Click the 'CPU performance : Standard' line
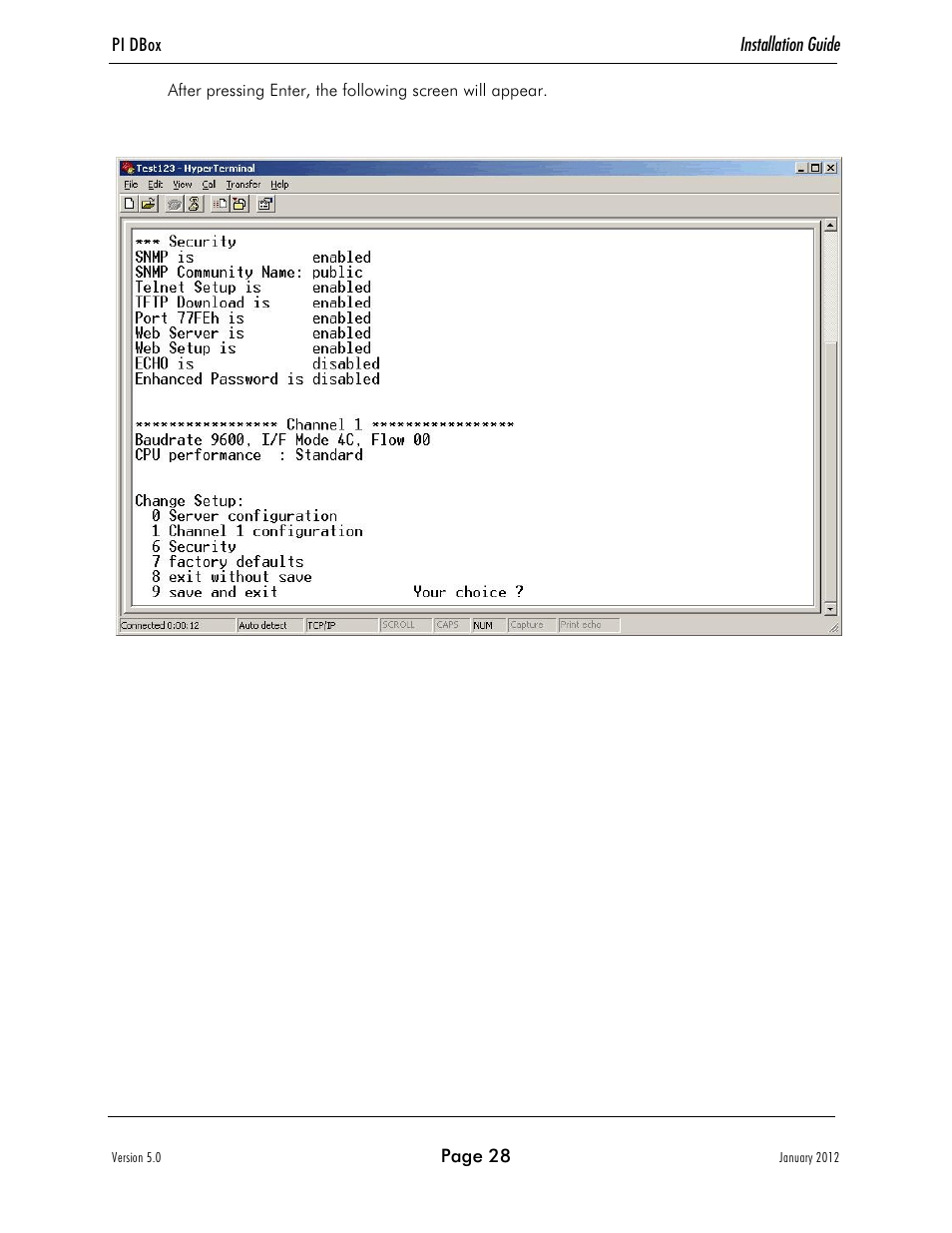The height and width of the screenshot is (1233, 952). point(248,455)
